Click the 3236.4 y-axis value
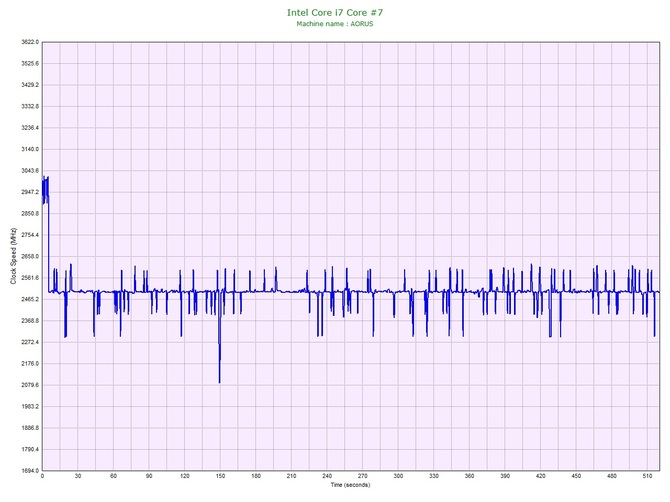The image size is (670, 502). point(30,128)
